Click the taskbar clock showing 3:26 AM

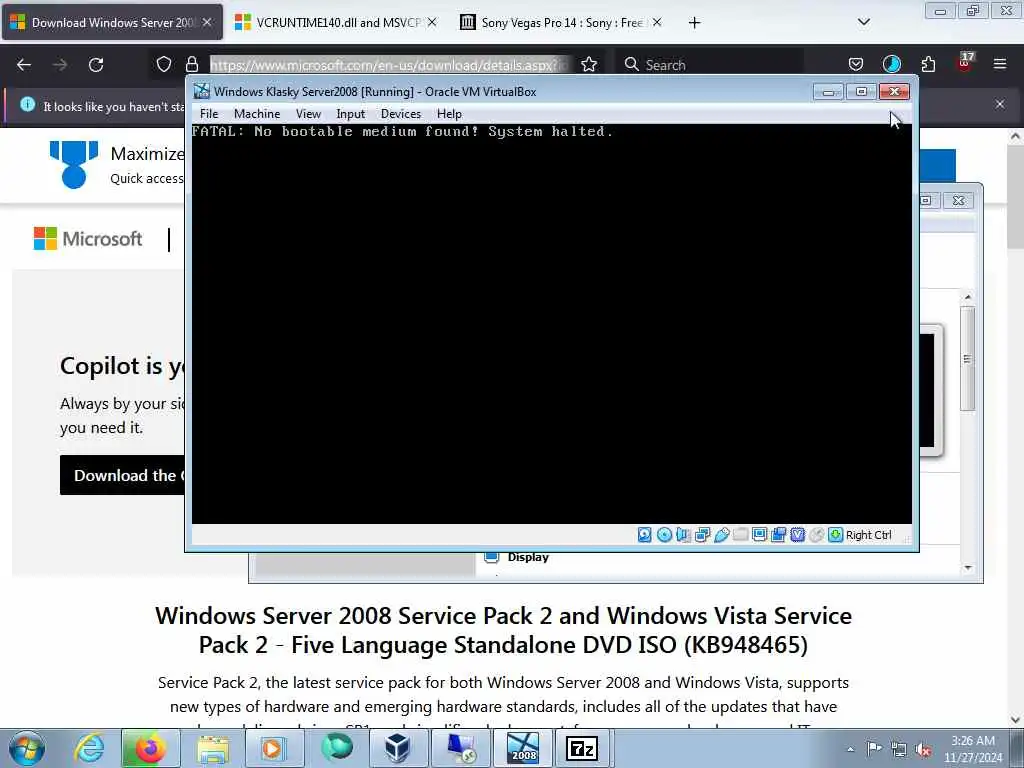click(x=972, y=749)
